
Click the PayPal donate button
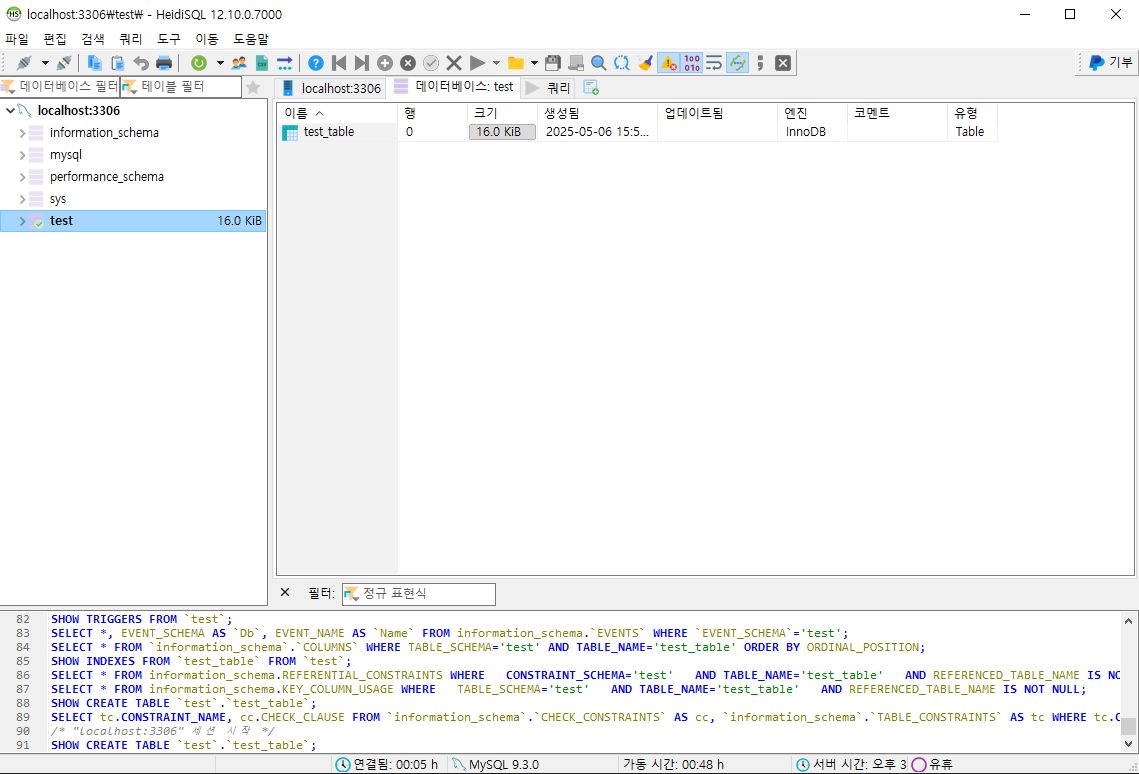coord(1111,62)
